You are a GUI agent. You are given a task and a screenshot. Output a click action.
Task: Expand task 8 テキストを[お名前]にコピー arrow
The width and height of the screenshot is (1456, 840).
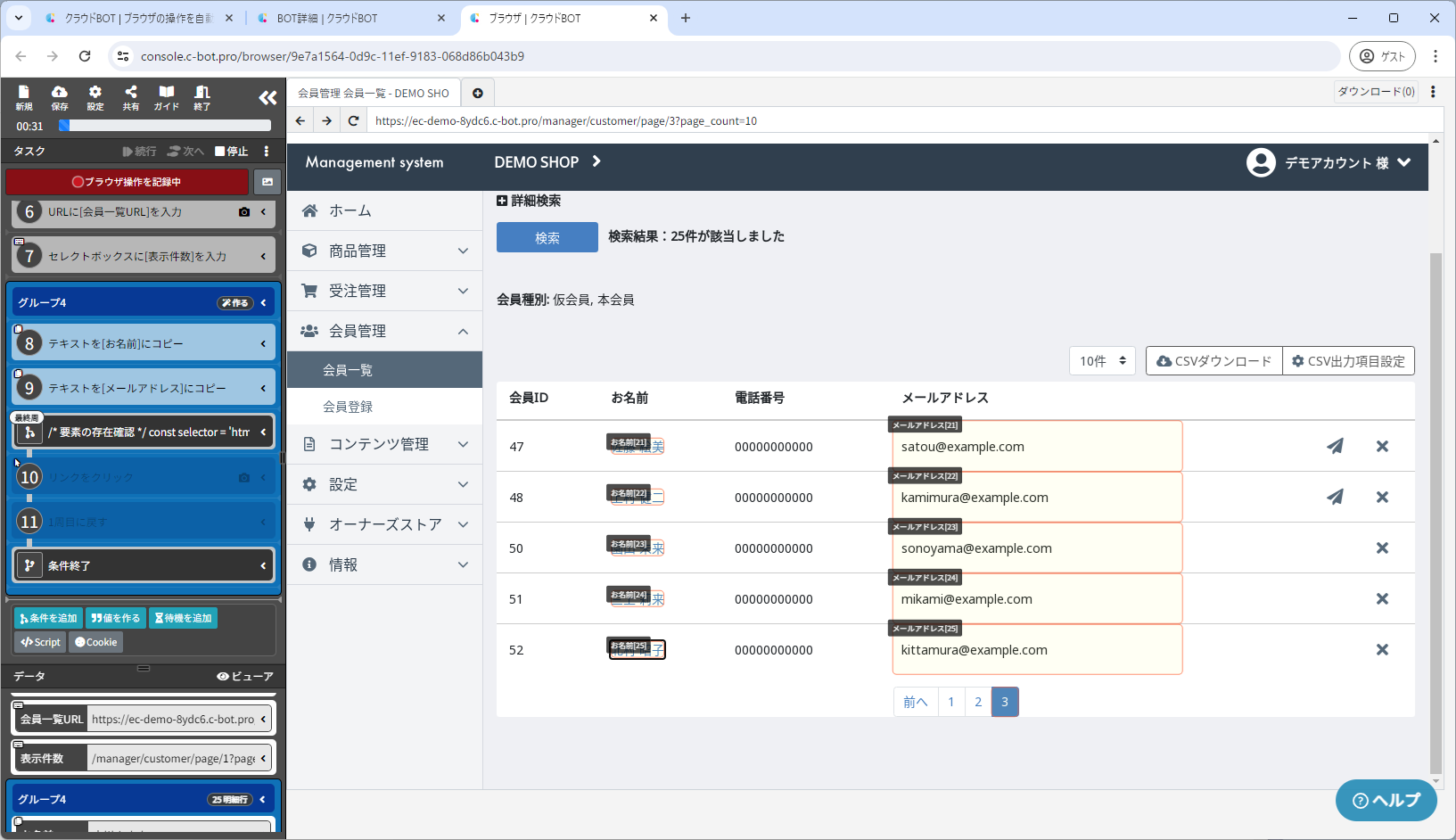pyautogui.click(x=263, y=343)
